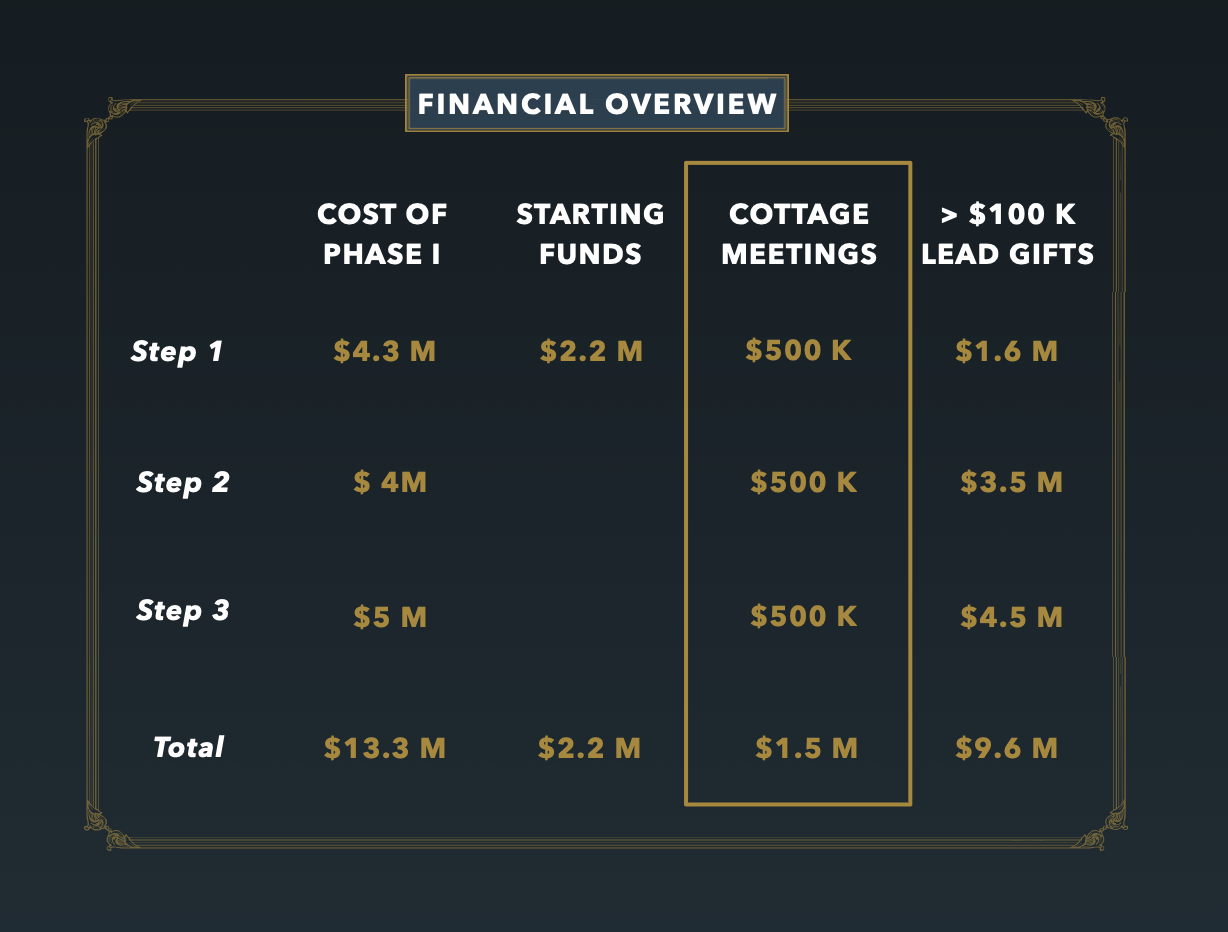The image size is (1228, 932).
Task: Click the $1.5 M cottage meetings total
Action: pos(806,748)
